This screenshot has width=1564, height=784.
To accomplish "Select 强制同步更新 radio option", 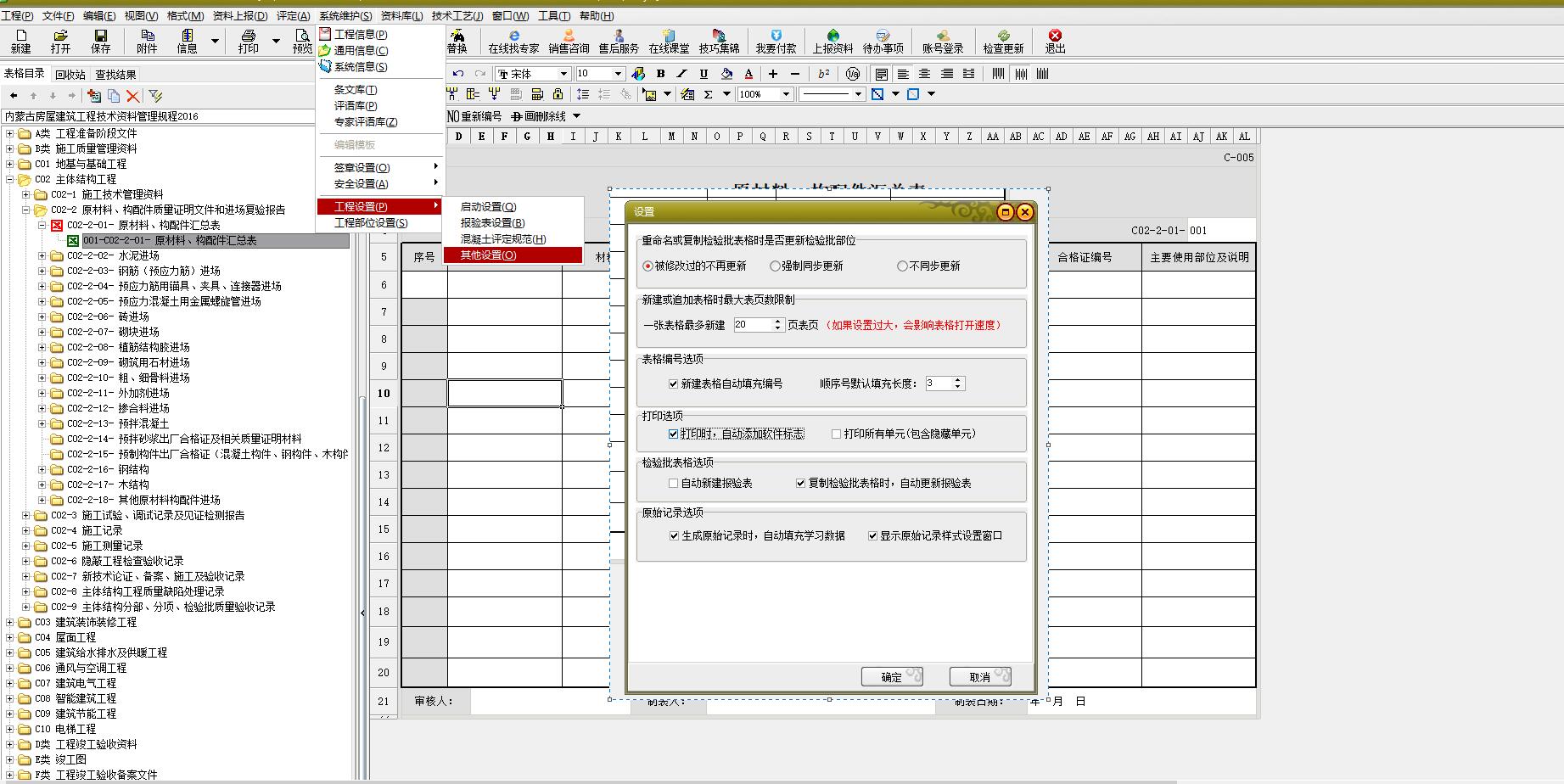I will [775, 266].
